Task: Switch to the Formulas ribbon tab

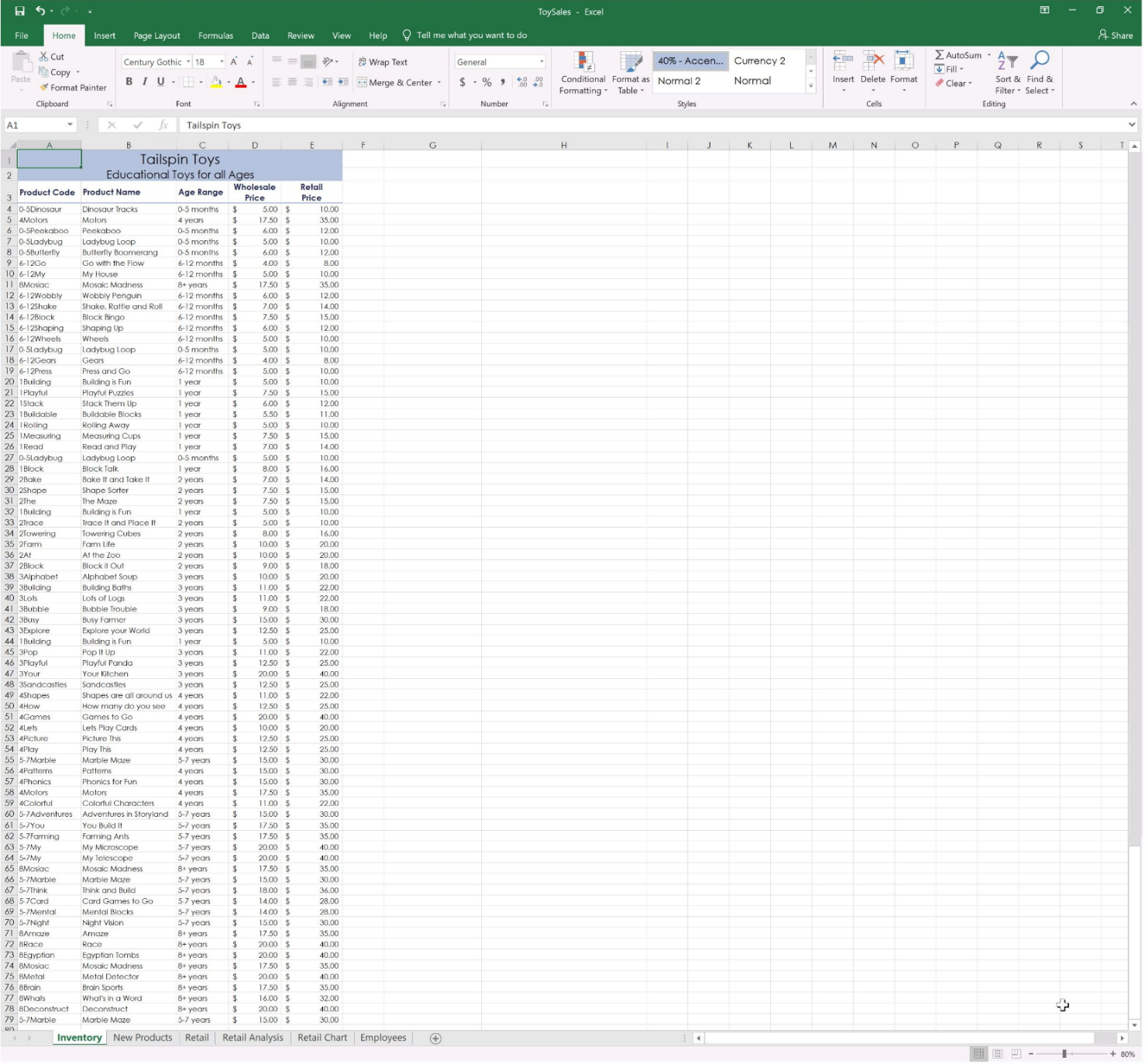Action: 215,36
